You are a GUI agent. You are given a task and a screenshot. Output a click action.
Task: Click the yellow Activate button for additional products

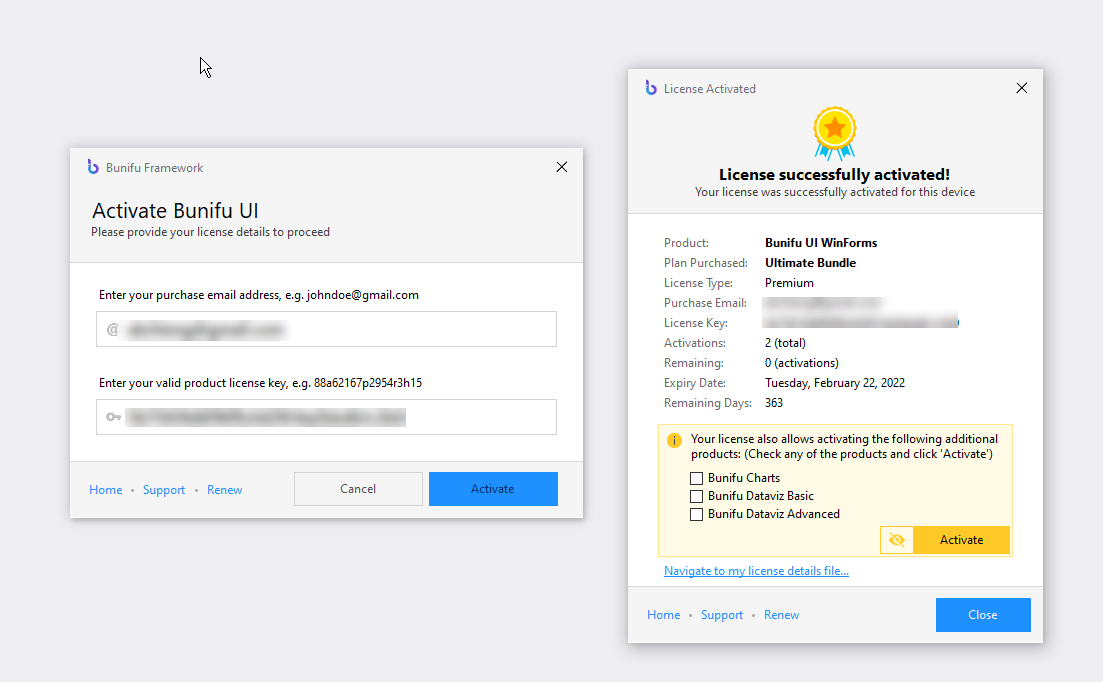[962, 540]
